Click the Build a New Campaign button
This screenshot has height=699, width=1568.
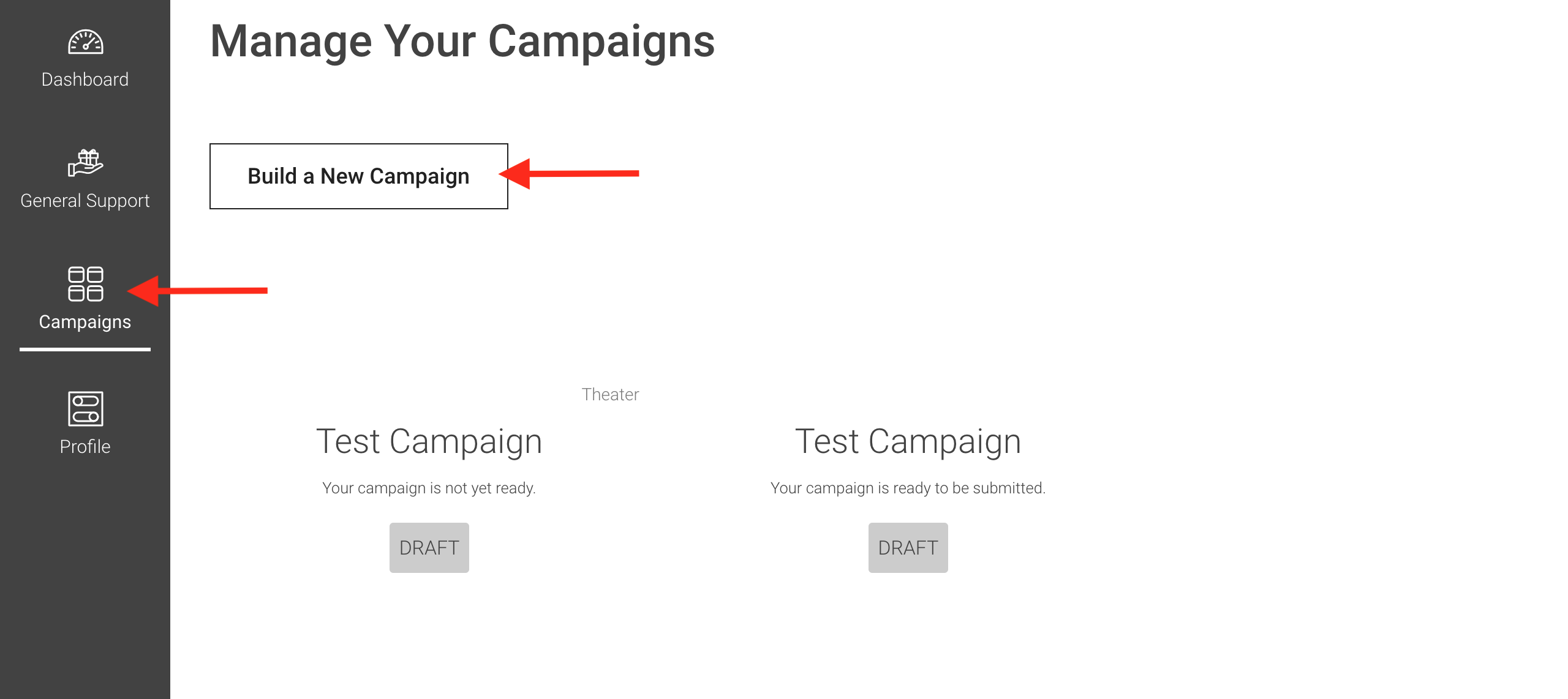(359, 176)
